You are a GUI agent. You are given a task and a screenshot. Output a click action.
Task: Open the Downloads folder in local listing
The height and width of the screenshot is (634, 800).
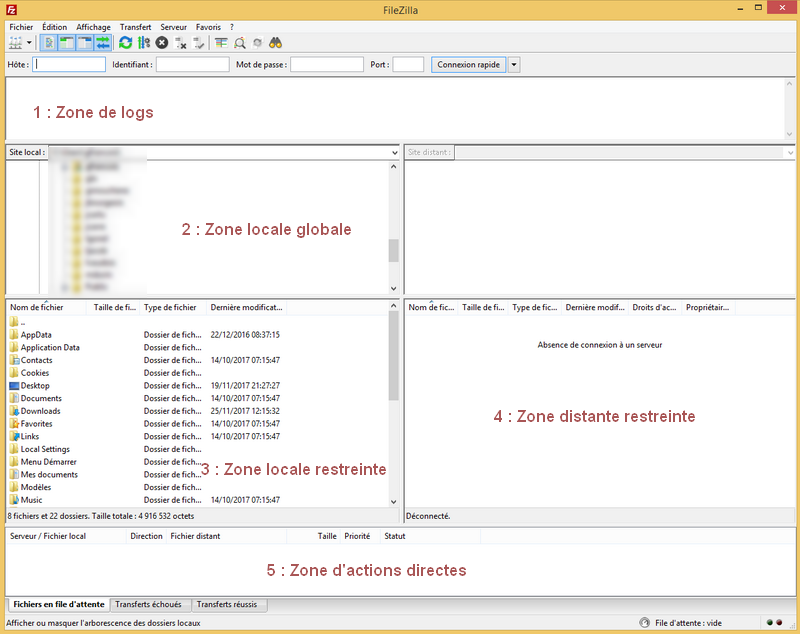pos(38,410)
